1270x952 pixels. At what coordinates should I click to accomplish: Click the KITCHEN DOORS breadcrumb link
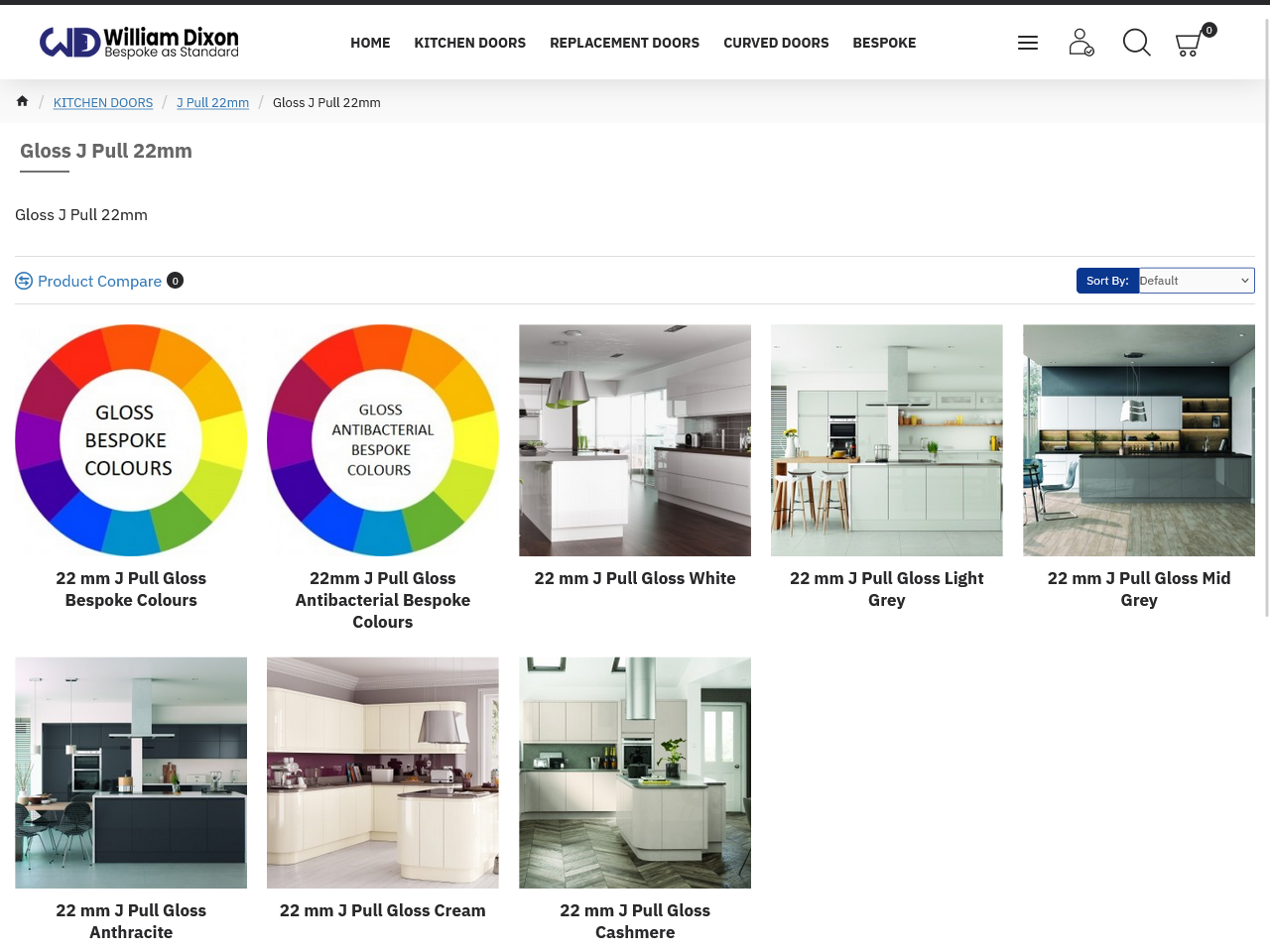[x=103, y=103]
